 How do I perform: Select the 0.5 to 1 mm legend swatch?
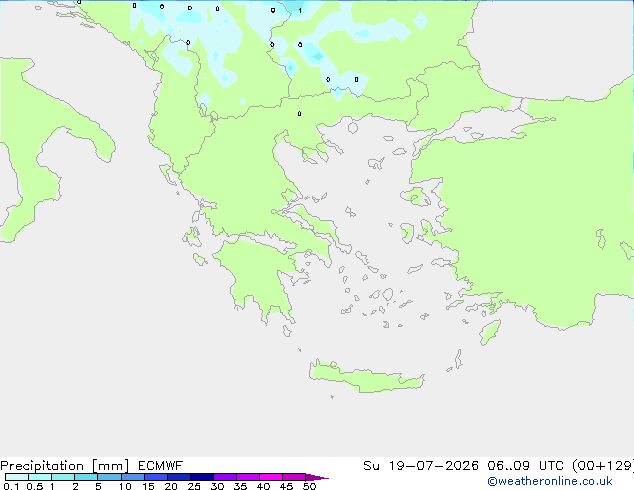[40, 477]
